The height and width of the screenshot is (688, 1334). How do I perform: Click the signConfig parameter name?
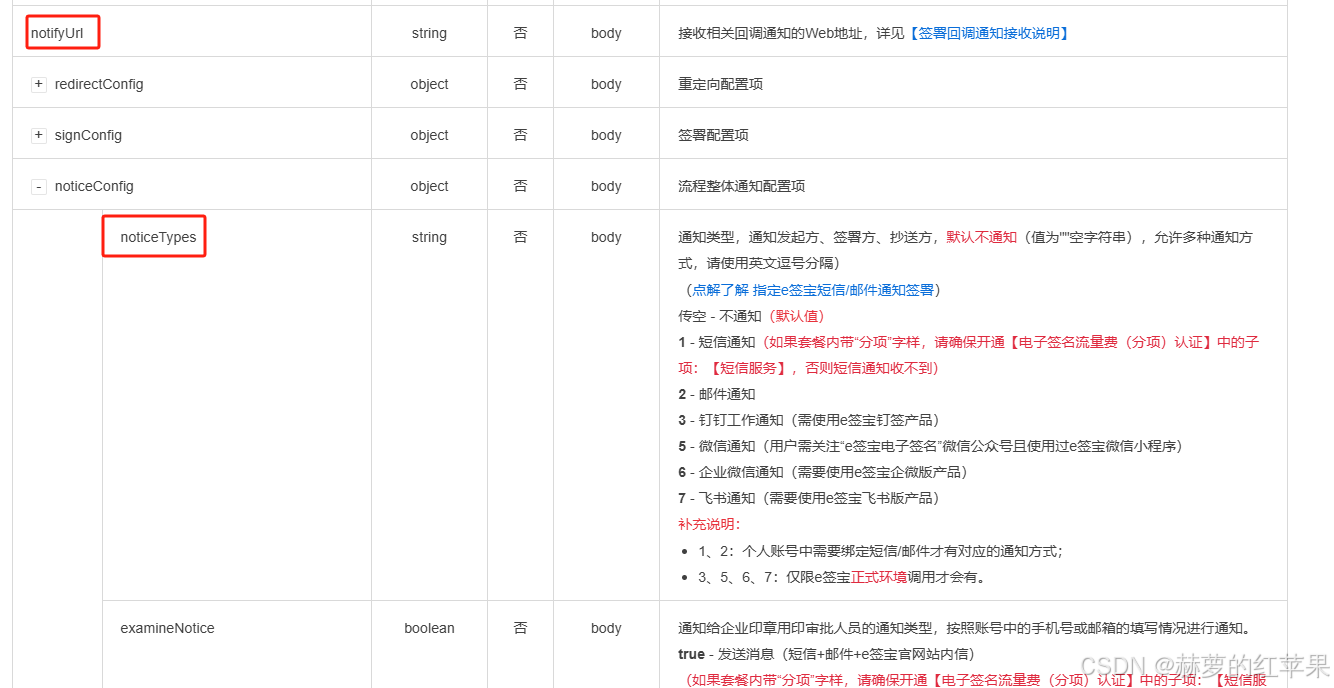click(88, 135)
